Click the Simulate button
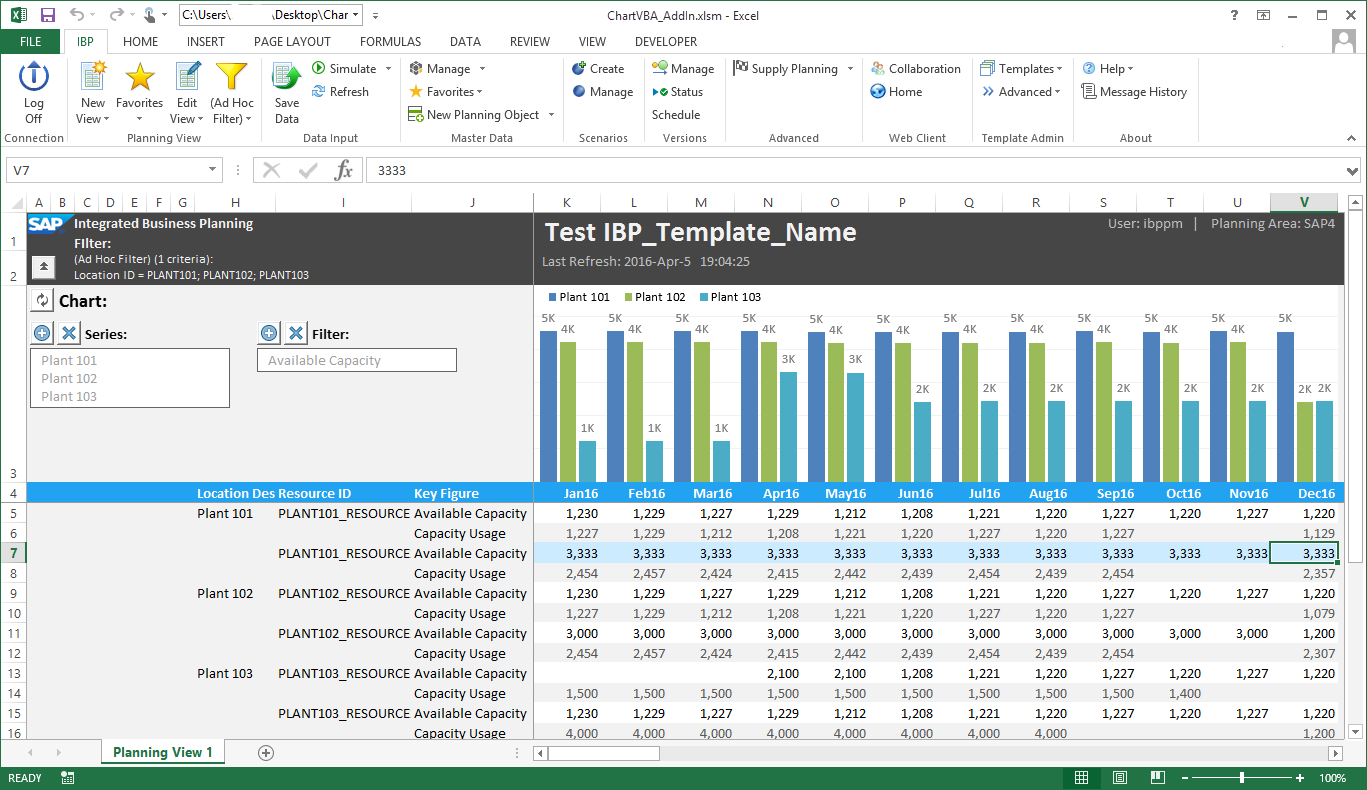The image size is (1367, 790). pos(344,69)
